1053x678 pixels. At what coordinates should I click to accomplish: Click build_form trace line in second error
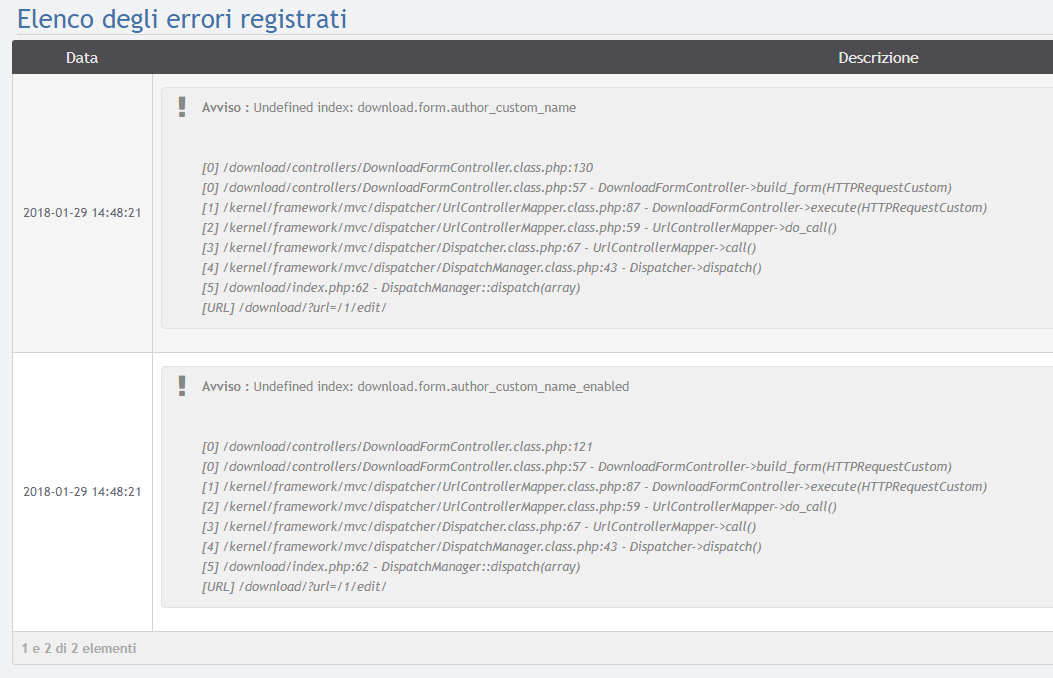(576, 467)
